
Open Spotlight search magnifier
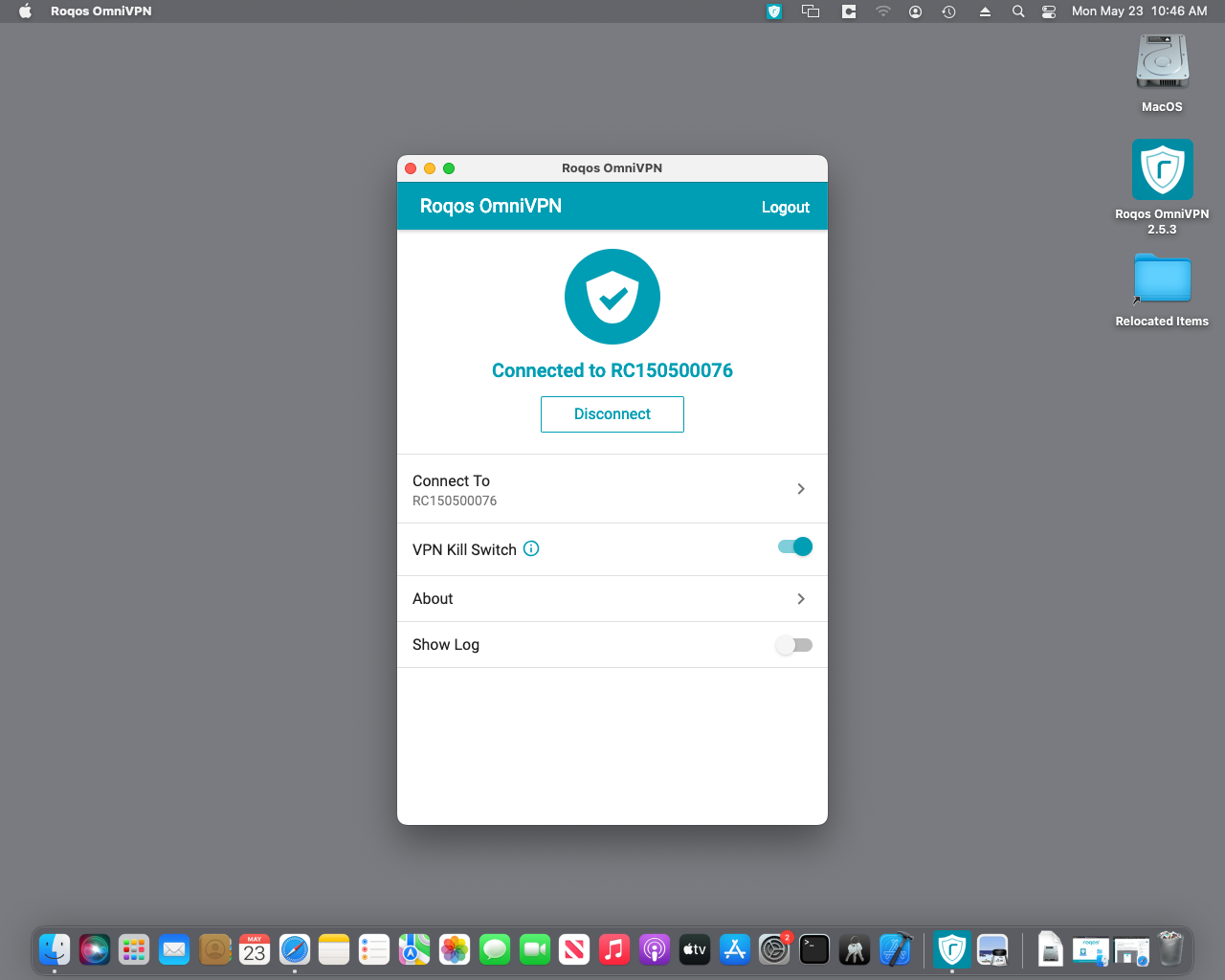[x=1018, y=11]
